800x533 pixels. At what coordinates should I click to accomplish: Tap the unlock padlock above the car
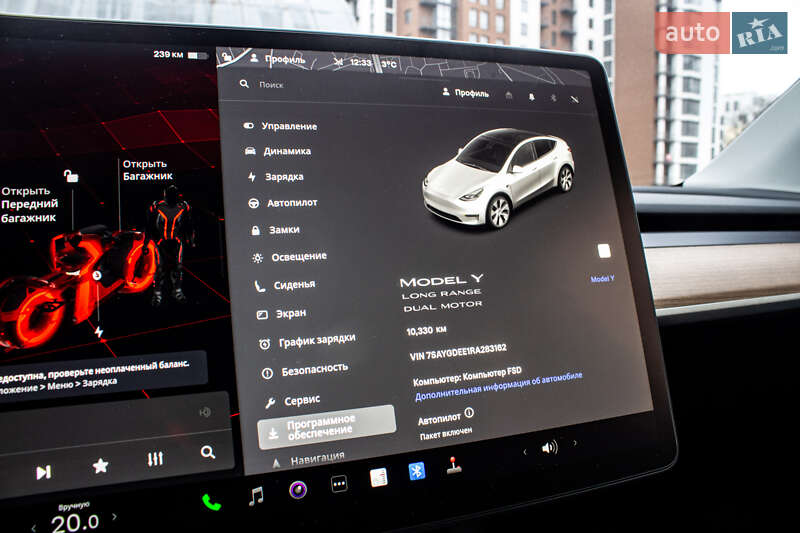point(71,176)
